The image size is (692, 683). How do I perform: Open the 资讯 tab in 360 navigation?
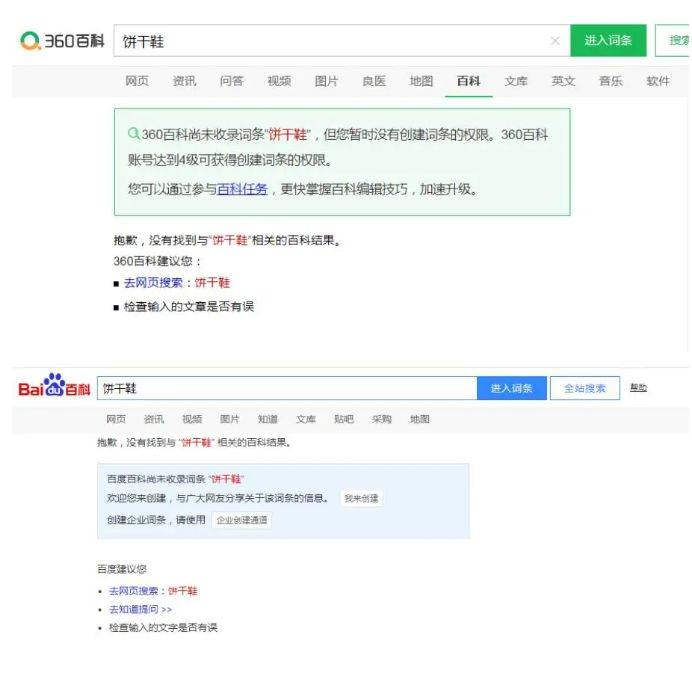[x=184, y=81]
